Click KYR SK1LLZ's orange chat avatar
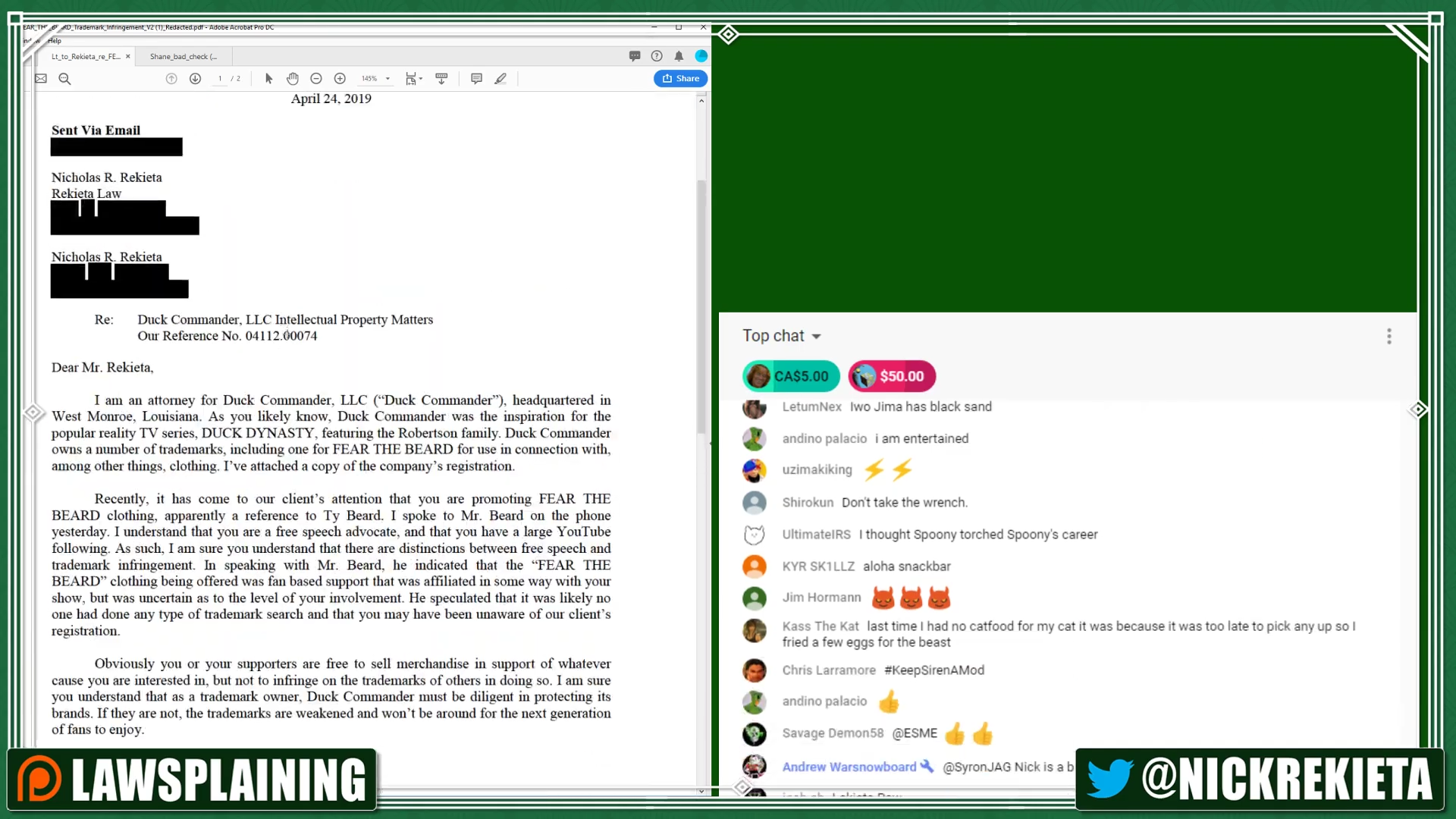Image resolution: width=1456 pixels, height=819 pixels. coord(754,566)
